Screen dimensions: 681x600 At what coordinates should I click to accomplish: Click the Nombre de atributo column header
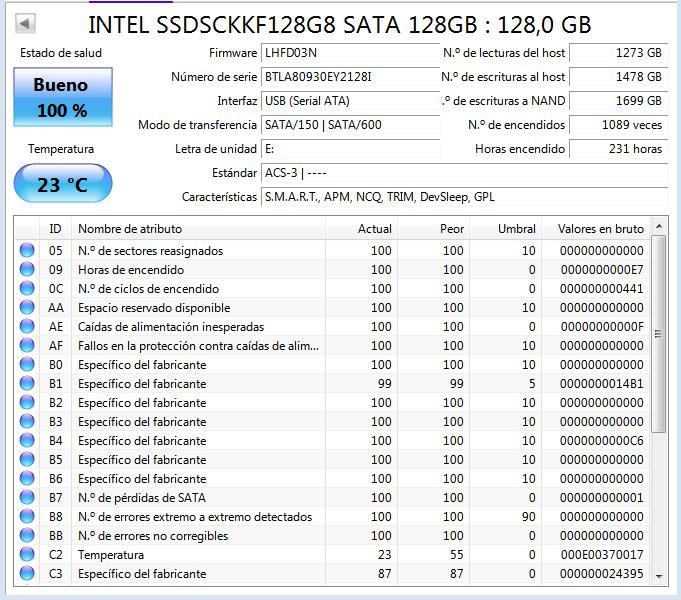[x=198, y=229]
